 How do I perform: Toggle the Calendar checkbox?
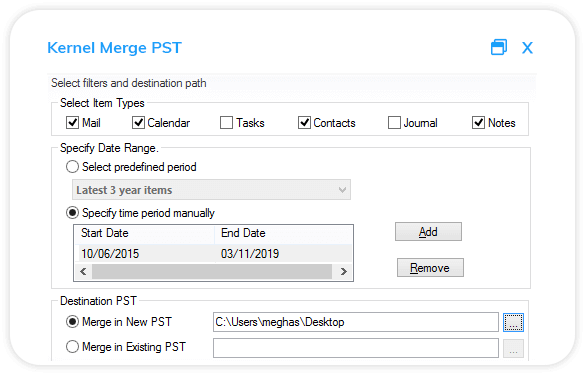point(138,122)
